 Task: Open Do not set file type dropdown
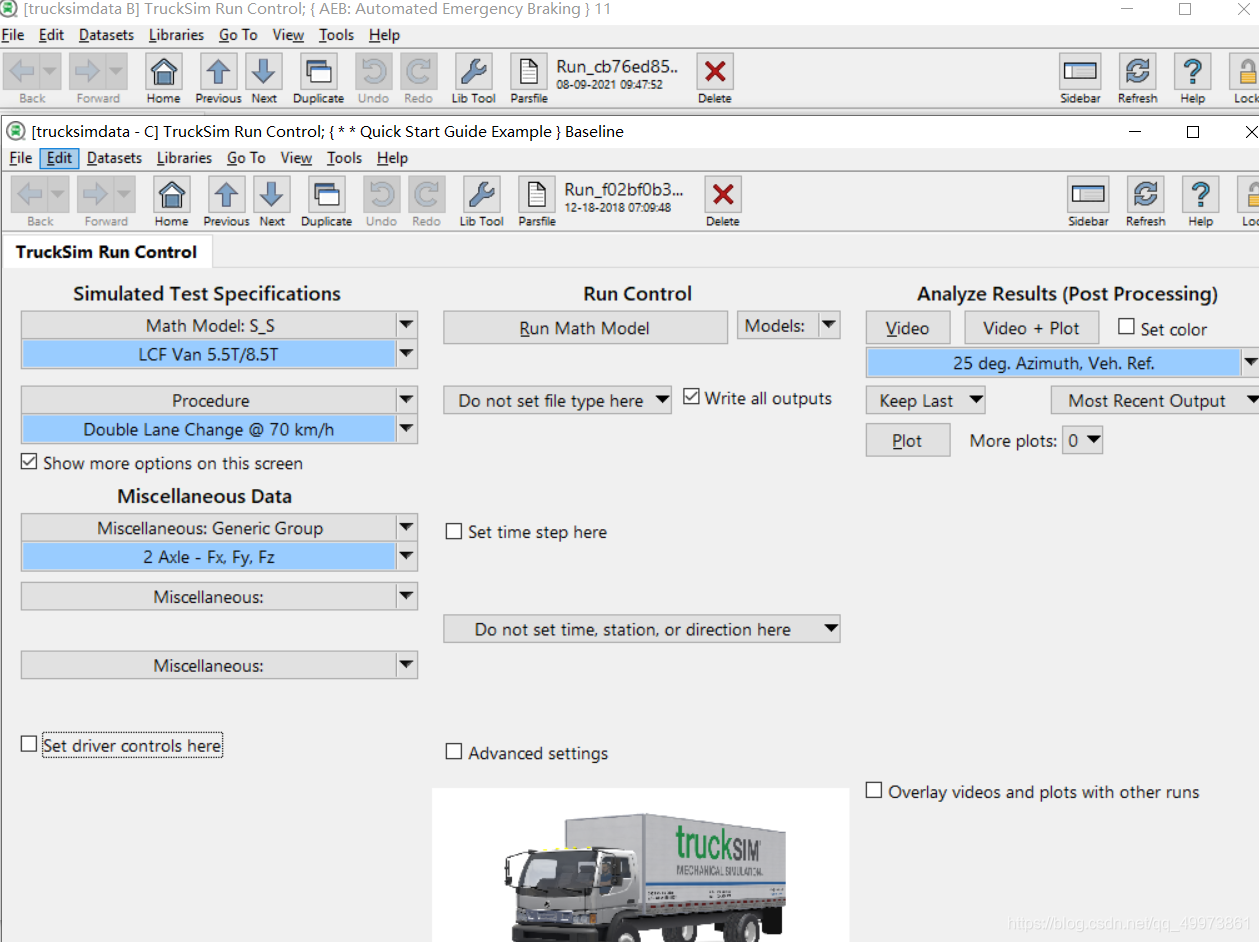558,400
